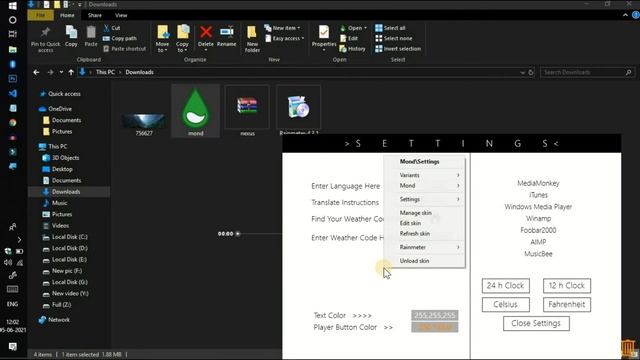
Task: Click History in the ribbon
Action: pyautogui.click(x=352, y=49)
